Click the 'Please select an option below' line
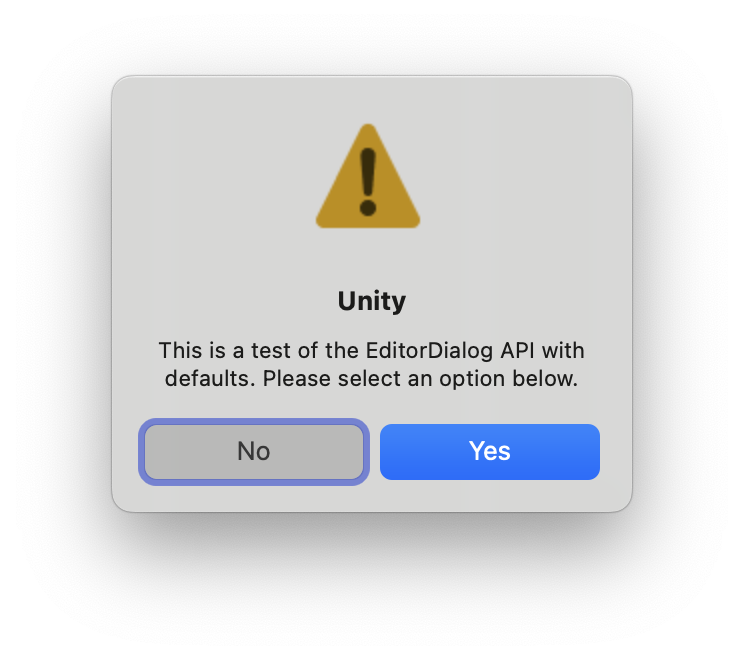Image resolution: width=744 pixels, height=660 pixels. (x=420, y=379)
